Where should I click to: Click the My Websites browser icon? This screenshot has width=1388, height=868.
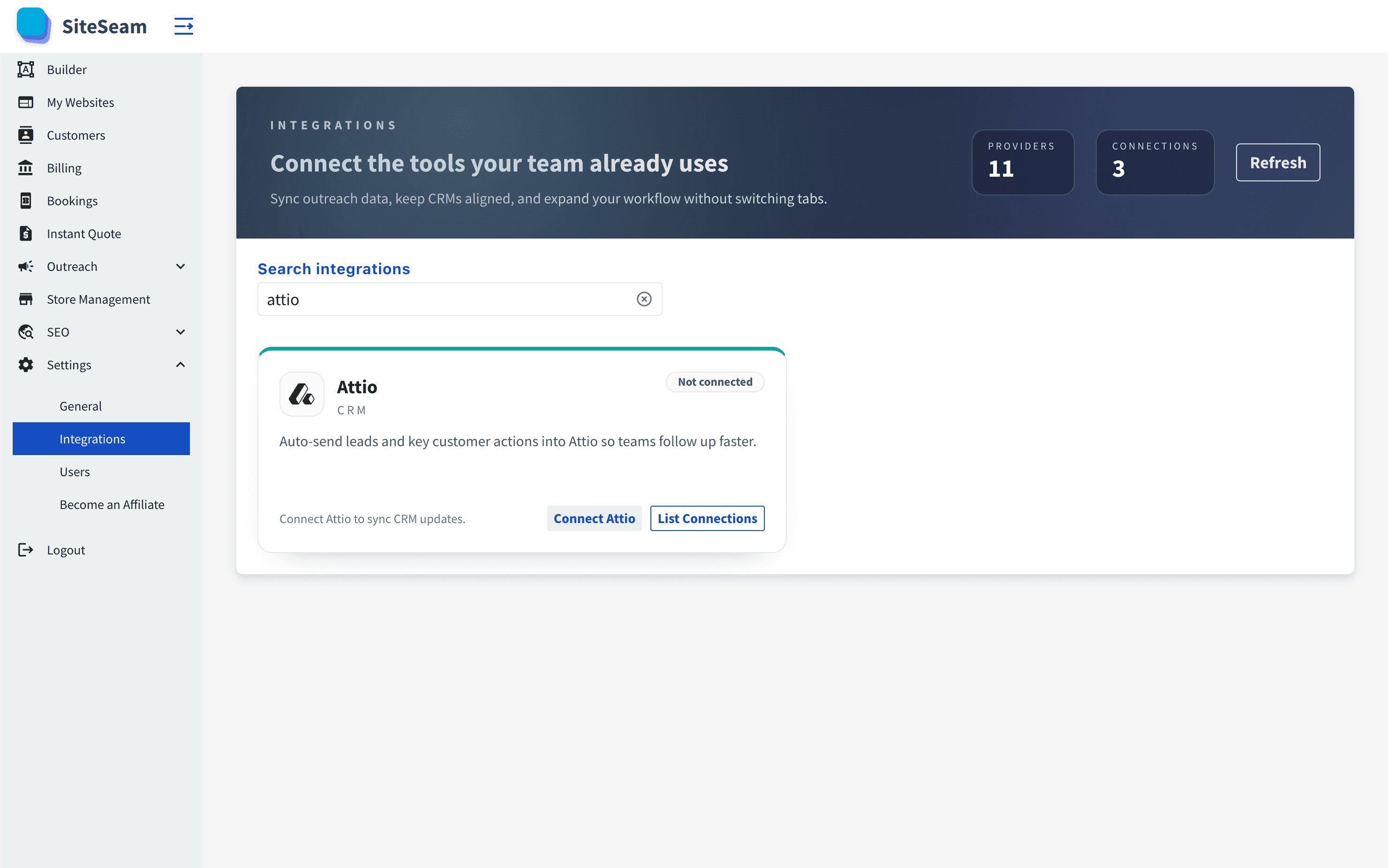(x=26, y=102)
